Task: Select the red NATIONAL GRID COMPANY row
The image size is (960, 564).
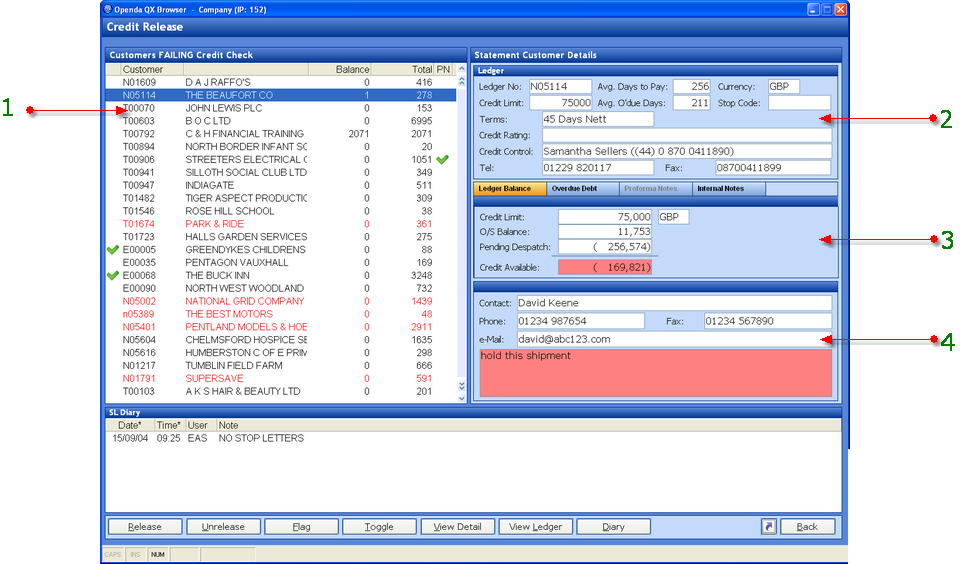Action: [x=280, y=301]
